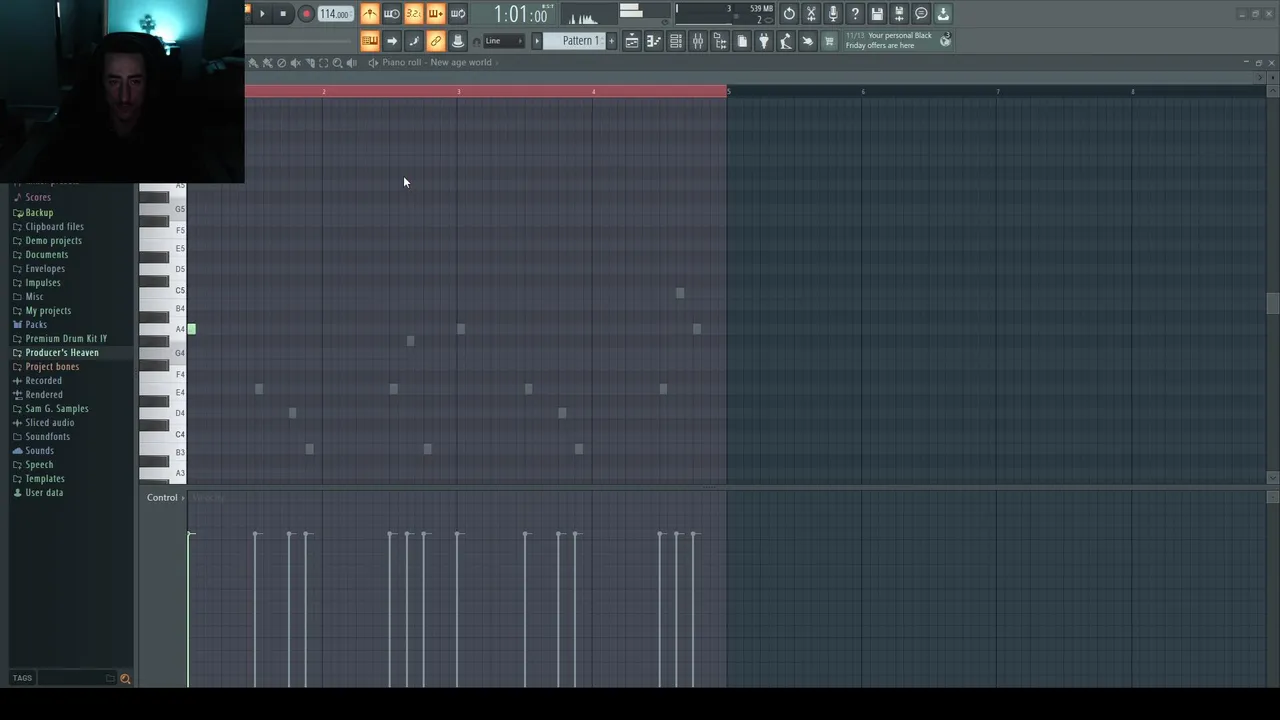Open the Pattern 1 selector
The image size is (1280, 720).
click(x=576, y=41)
